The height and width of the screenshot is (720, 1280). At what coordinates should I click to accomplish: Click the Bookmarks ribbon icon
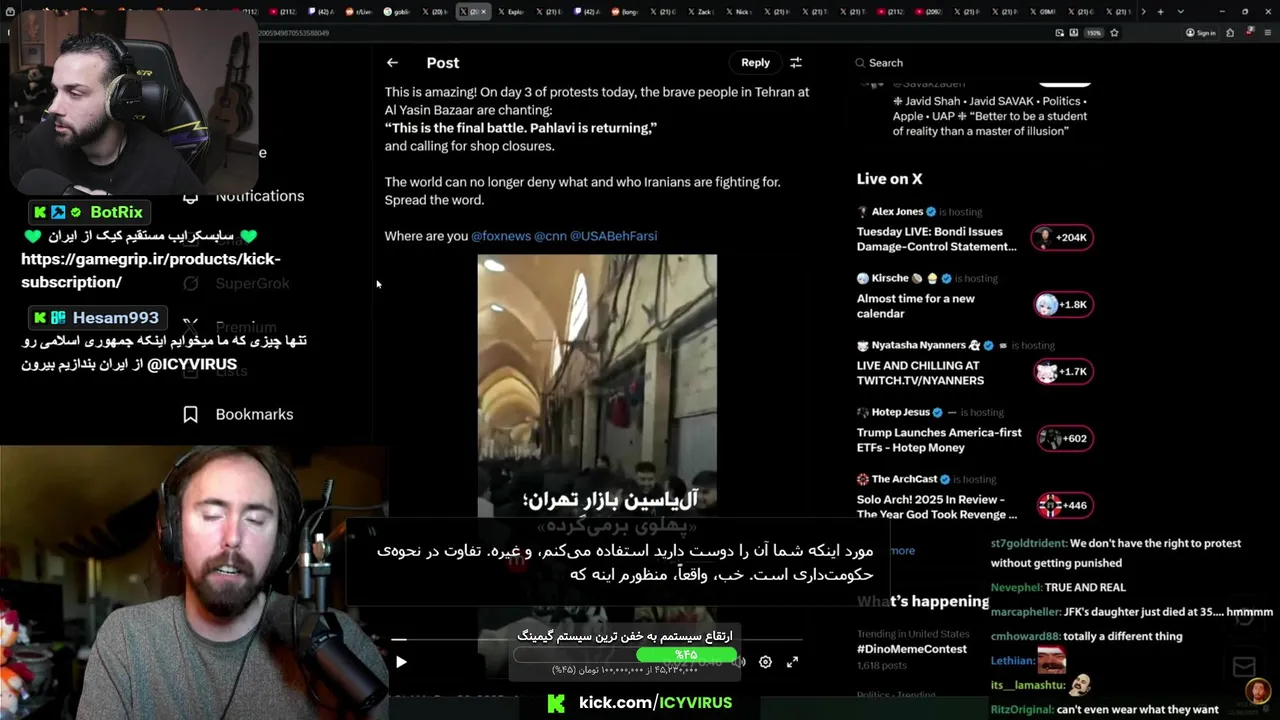coord(190,414)
